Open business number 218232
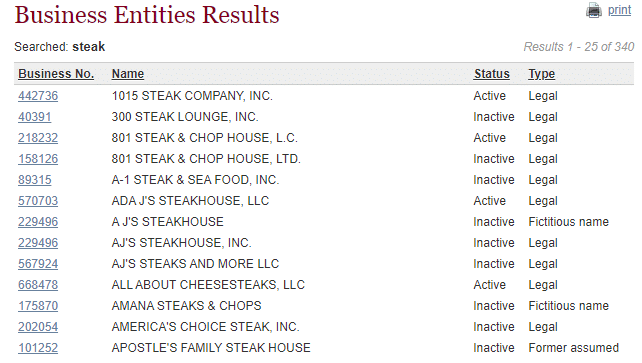Image resolution: width=642 pixels, height=363 pixels. [x=38, y=138]
